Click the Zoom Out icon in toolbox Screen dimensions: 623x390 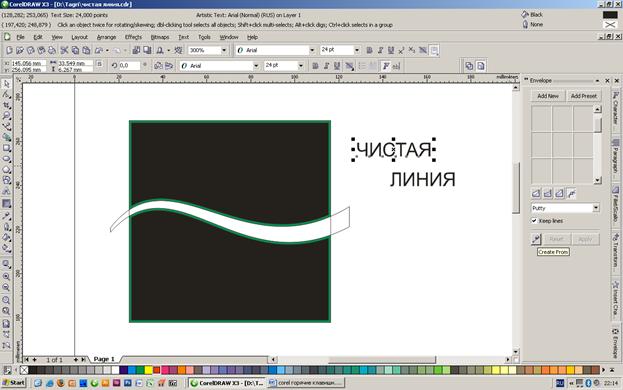(6, 287)
